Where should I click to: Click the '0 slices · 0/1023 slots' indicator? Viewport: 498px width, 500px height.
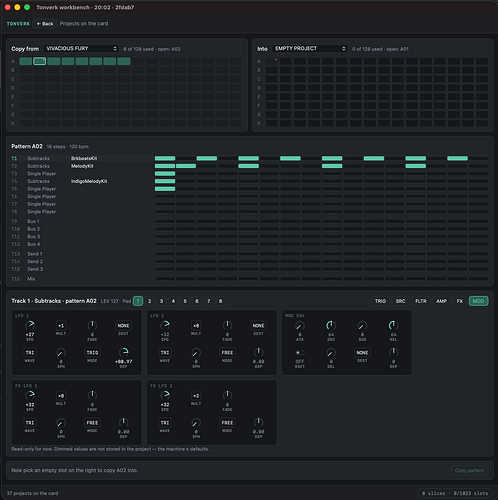click(x=455, y=493)
